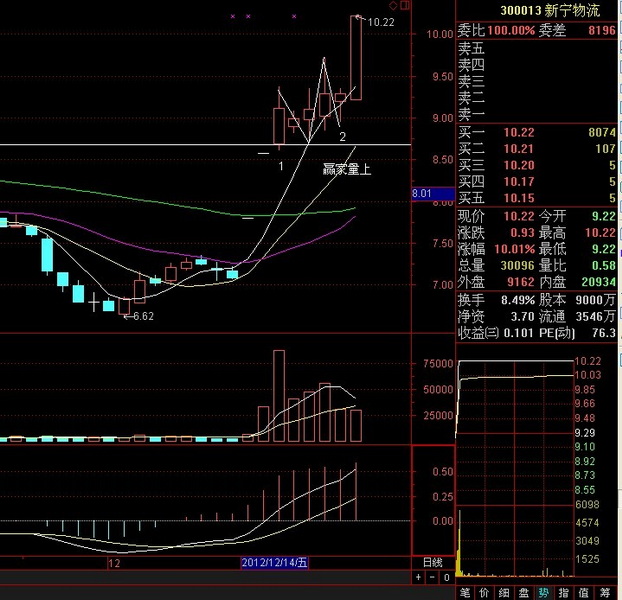
Task: Select the 价 tab
Action: click(484, 591)
